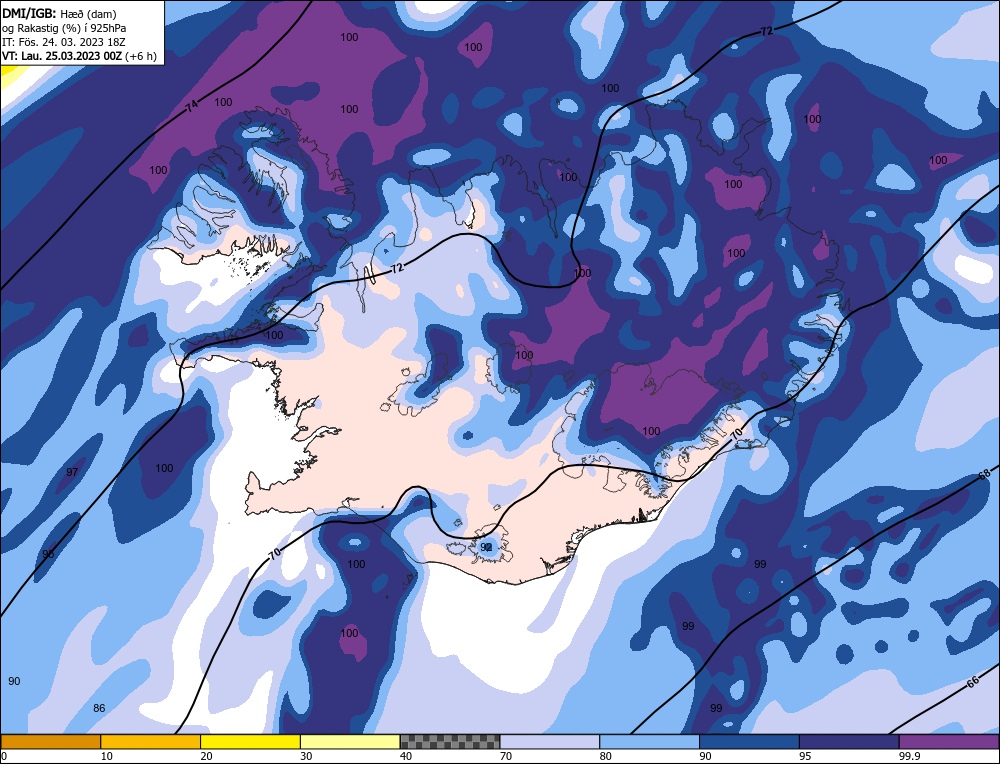Click the pale yellow 30–40 legend swatch

[350, 741]
